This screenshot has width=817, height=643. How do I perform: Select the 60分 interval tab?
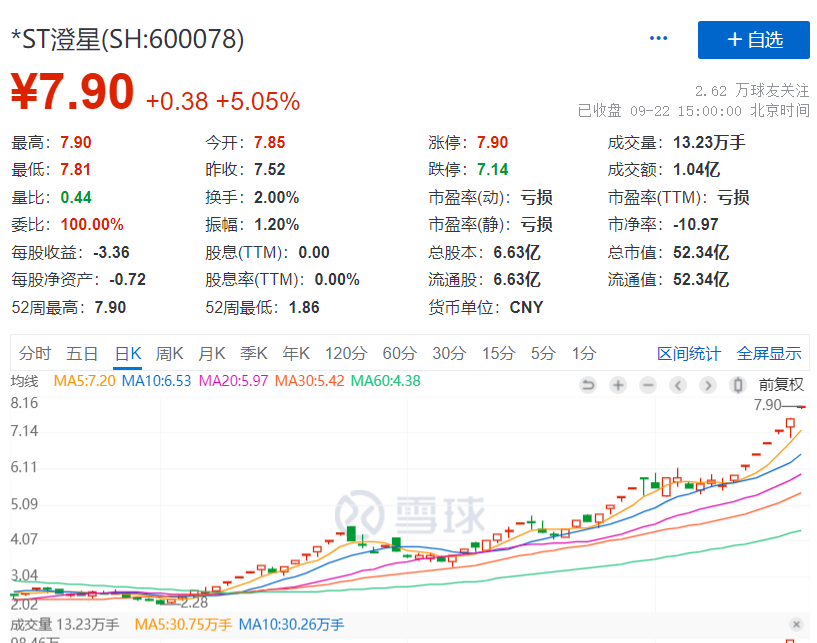[399, 353]
